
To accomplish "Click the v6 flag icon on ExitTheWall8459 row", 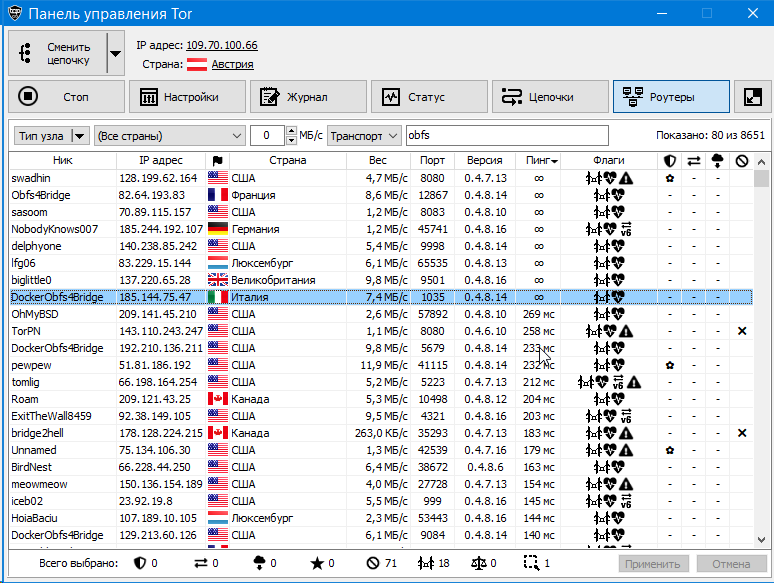I will (x=626, y=416).
